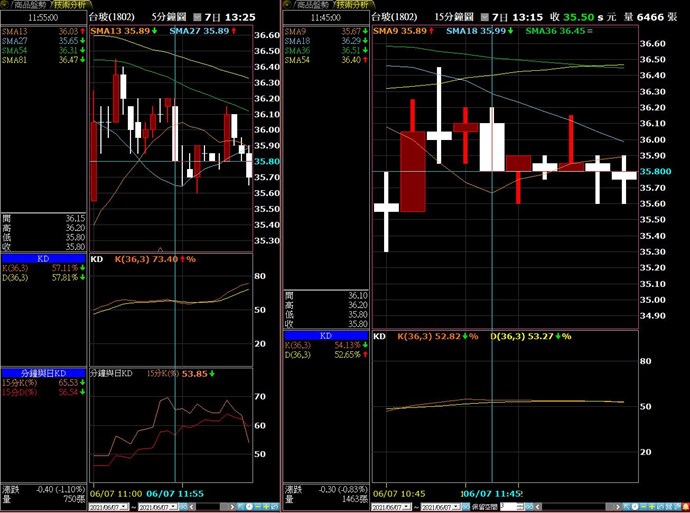The image size is (690, 513).
Task: Click the 15分K(%) legend in the bottom-left subchart
Action: point(163,373)
